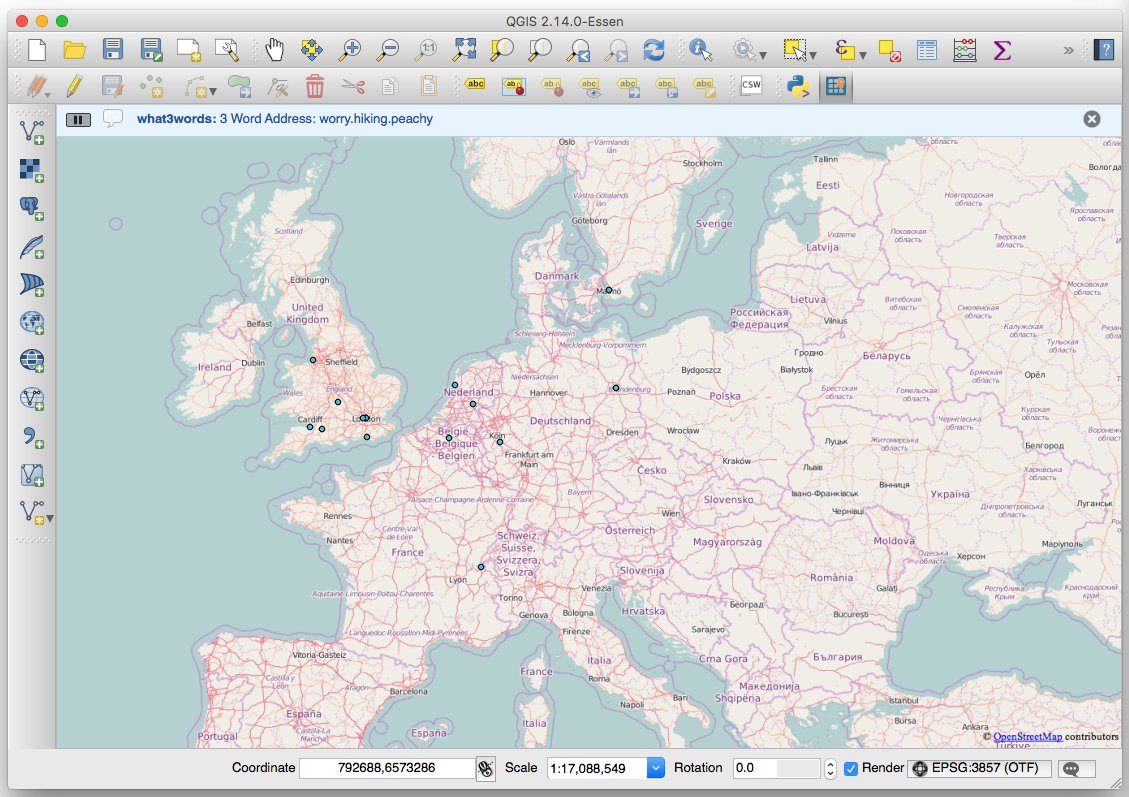
Task: Zoom to next extent
Action: tap(616, 50)
